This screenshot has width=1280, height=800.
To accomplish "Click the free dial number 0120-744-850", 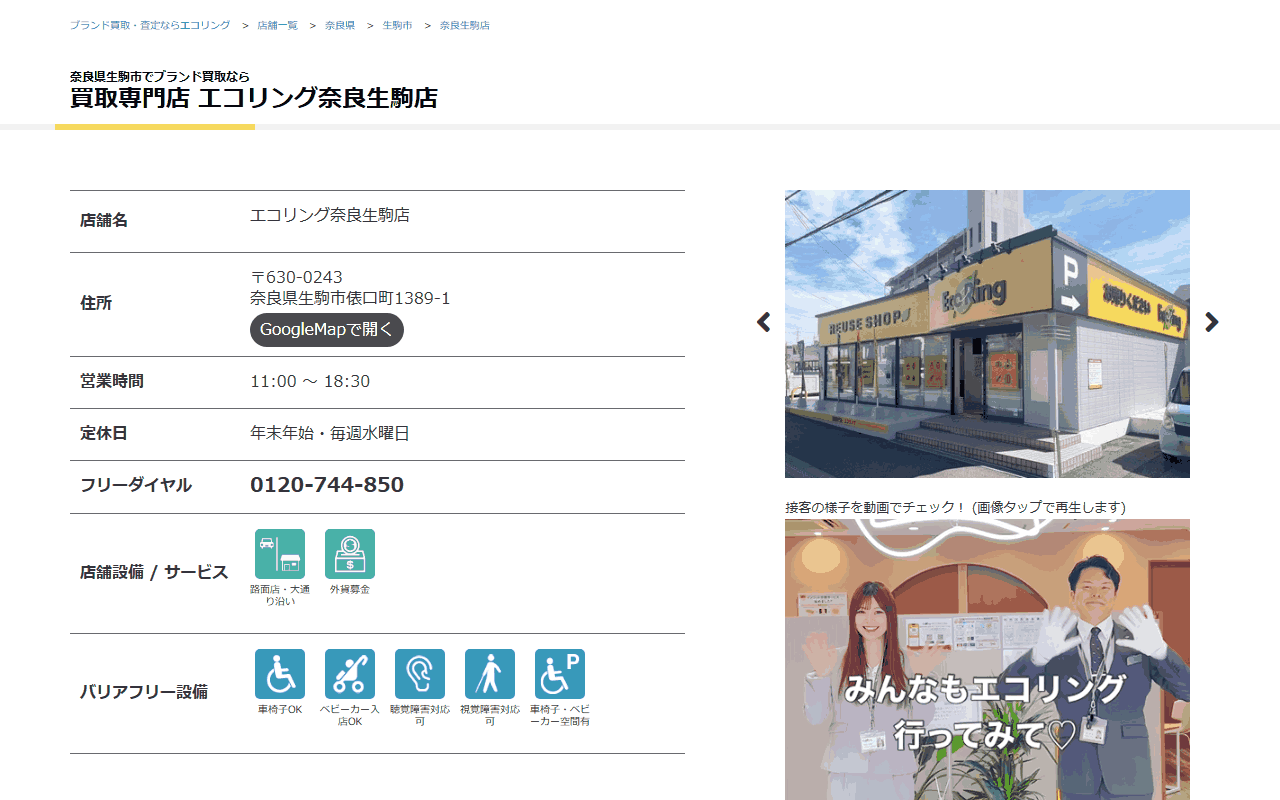I will coord(327,485).
